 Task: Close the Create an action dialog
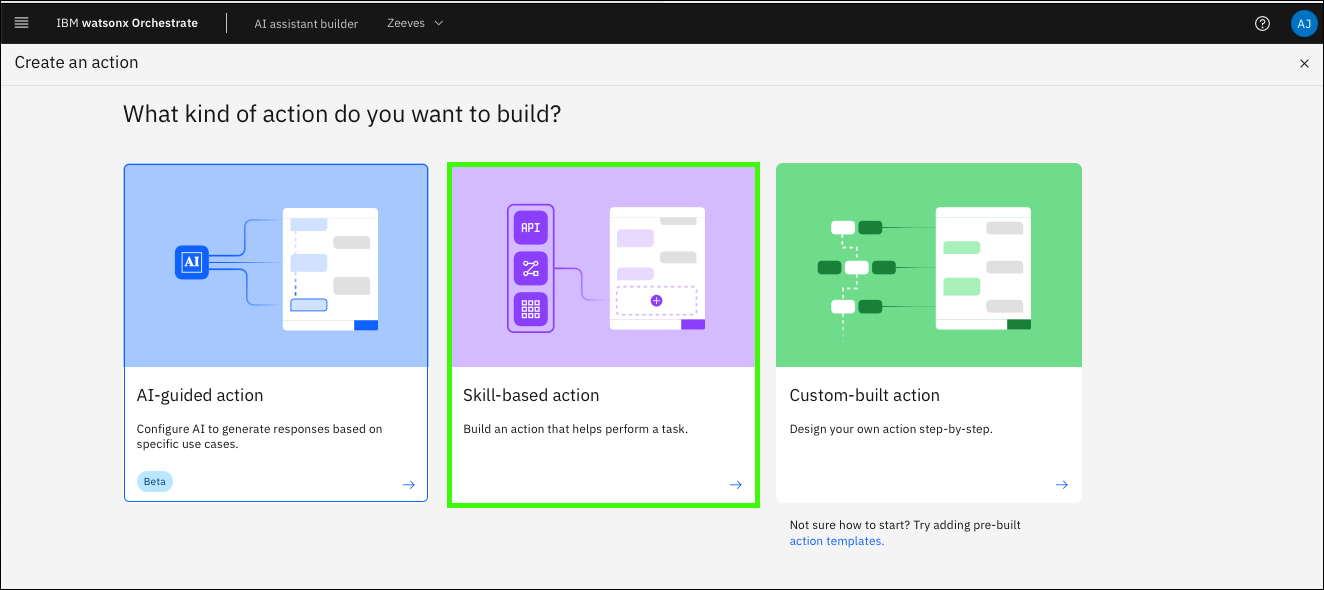click(x=1303, y=63)
